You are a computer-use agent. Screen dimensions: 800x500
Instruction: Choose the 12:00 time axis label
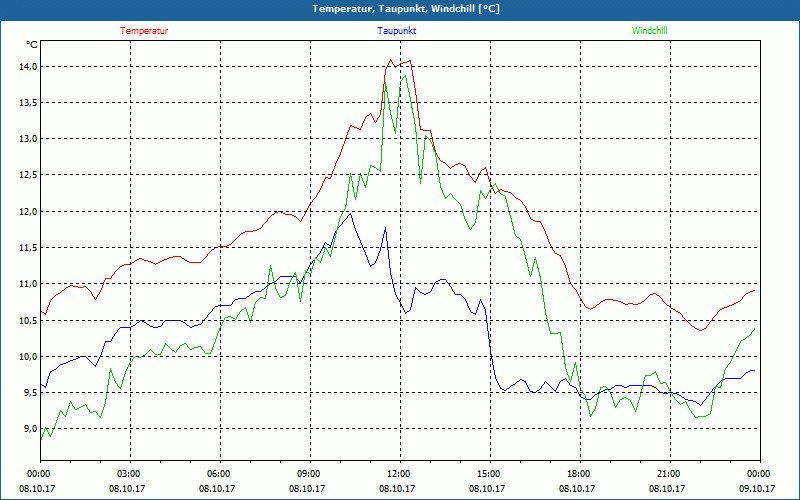[399, 474]
